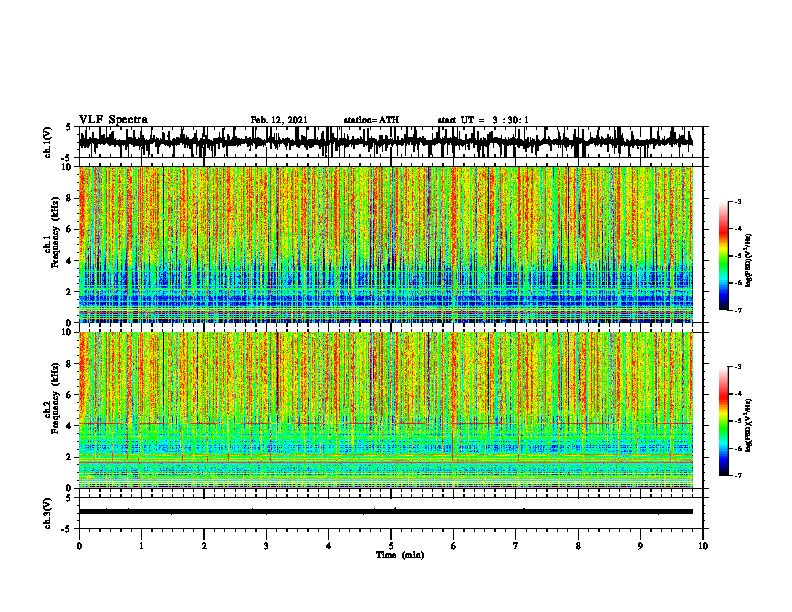Click the "ch.3(V)" axis label

pos(48,513)
